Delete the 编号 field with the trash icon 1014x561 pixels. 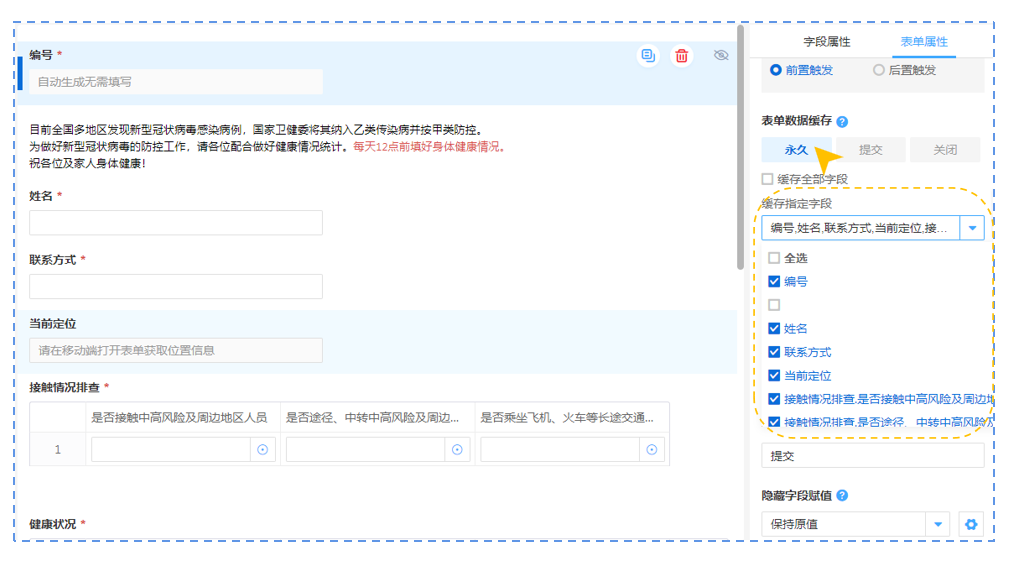click(x=681, y=56)
